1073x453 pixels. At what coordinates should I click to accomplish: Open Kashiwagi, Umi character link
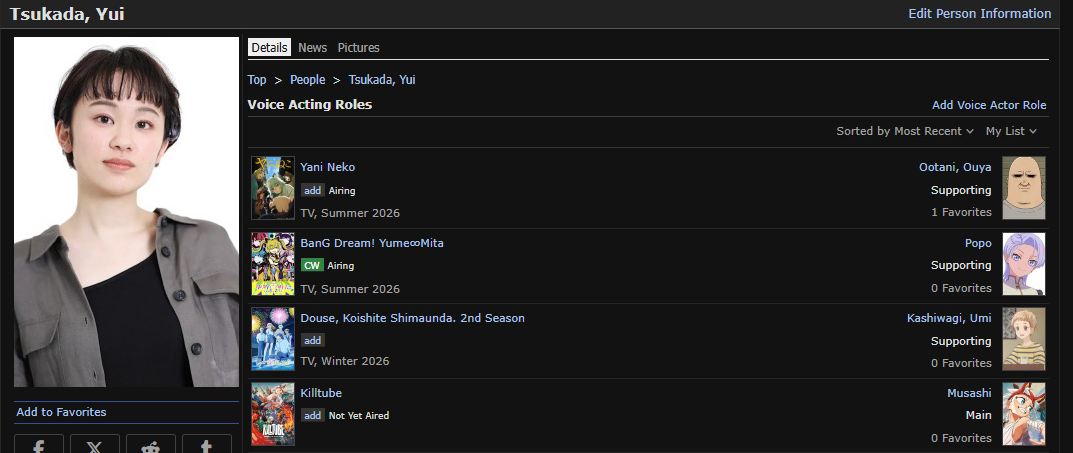click(x=949, y=318)
